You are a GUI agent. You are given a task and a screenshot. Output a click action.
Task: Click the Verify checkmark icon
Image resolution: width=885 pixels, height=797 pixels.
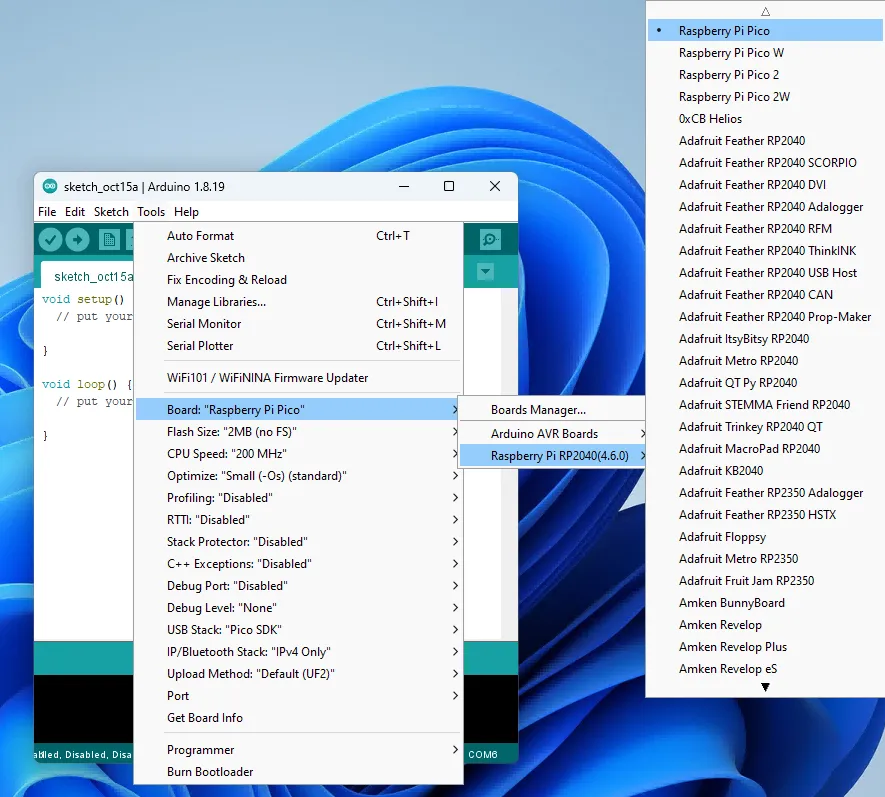[50, 240]
